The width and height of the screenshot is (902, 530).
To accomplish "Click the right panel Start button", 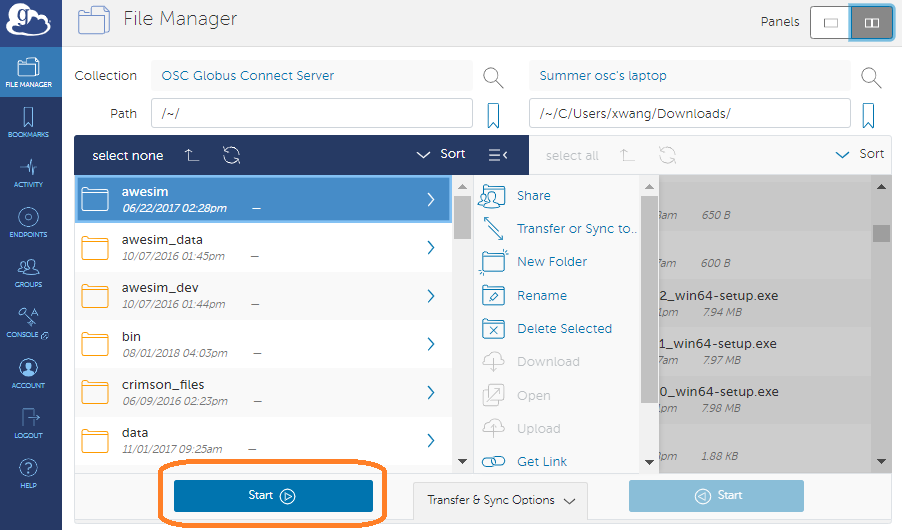I will tap(716, 495).
